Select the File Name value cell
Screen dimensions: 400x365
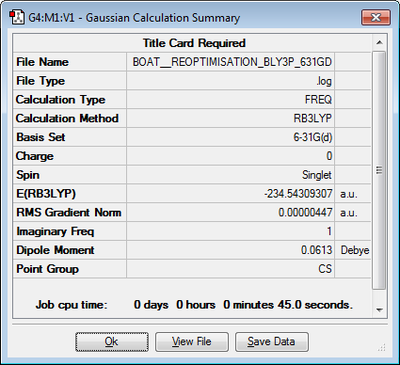click(x=230, y=62)
